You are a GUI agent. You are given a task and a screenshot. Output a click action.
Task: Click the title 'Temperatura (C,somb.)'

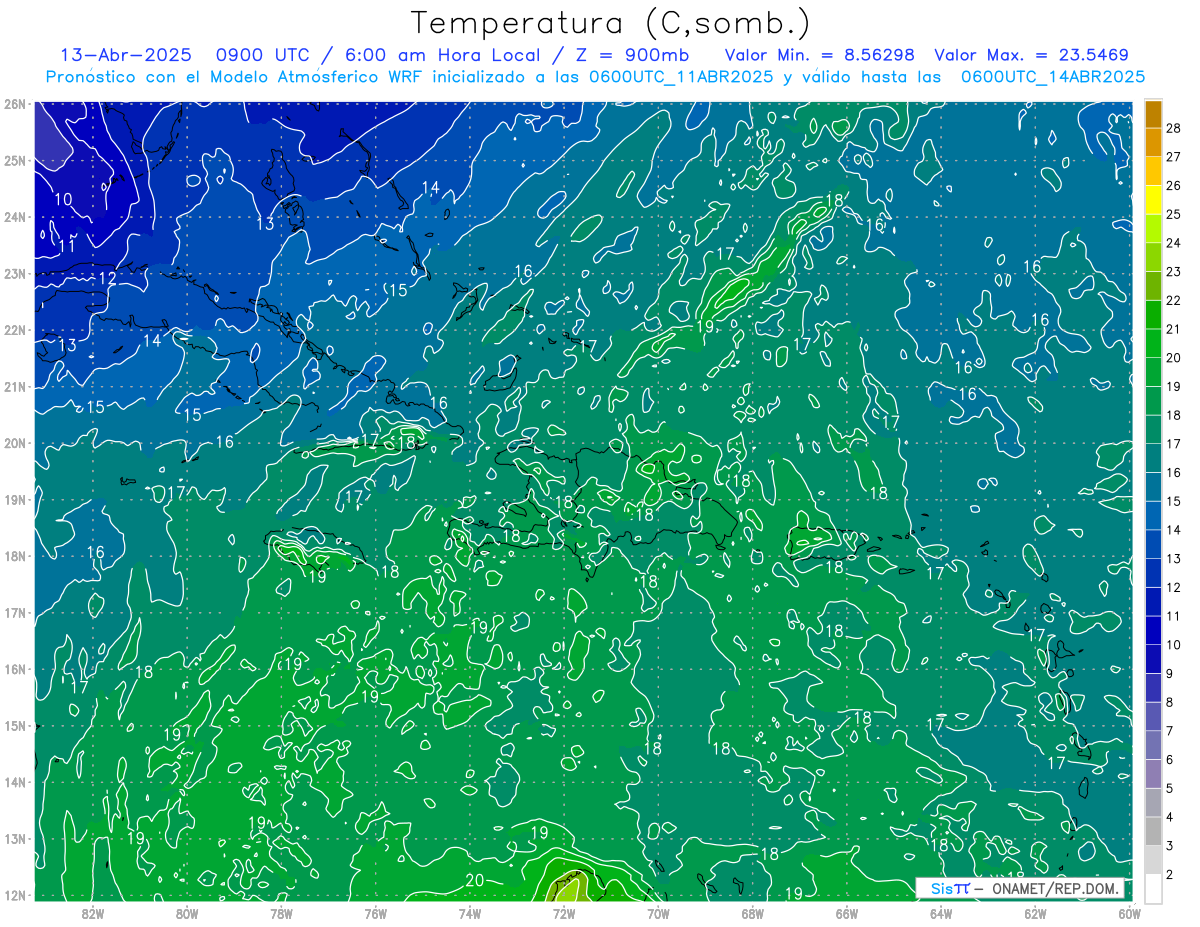(610, 22)
